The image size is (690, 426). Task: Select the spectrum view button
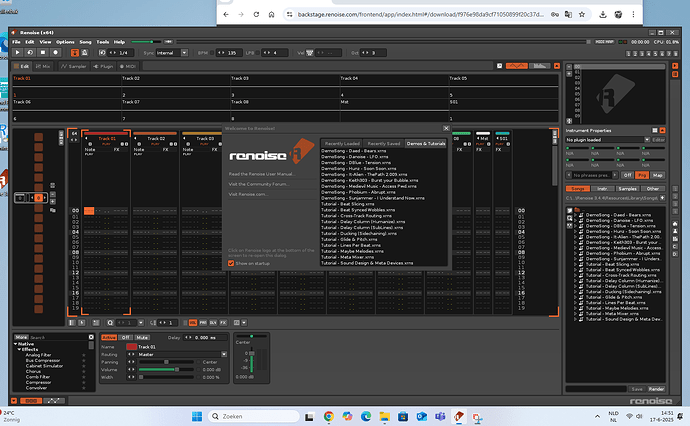point(540,66)
